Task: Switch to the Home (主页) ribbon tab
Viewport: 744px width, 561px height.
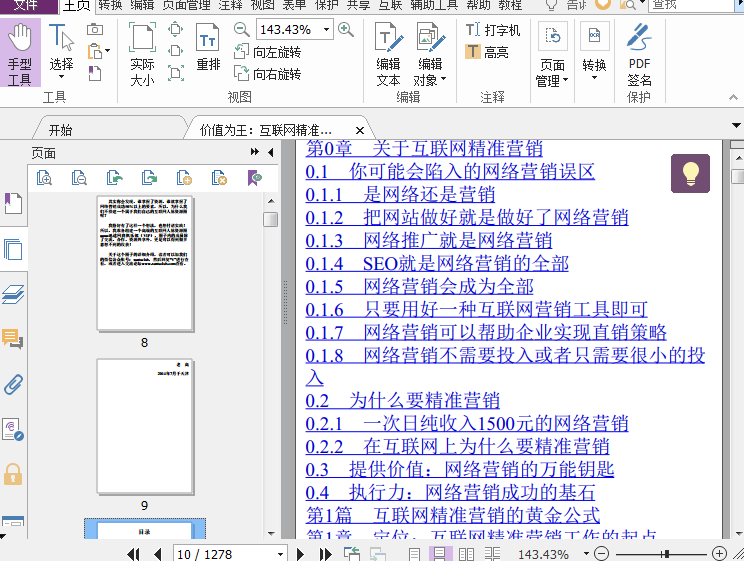Action: [77, 6]
